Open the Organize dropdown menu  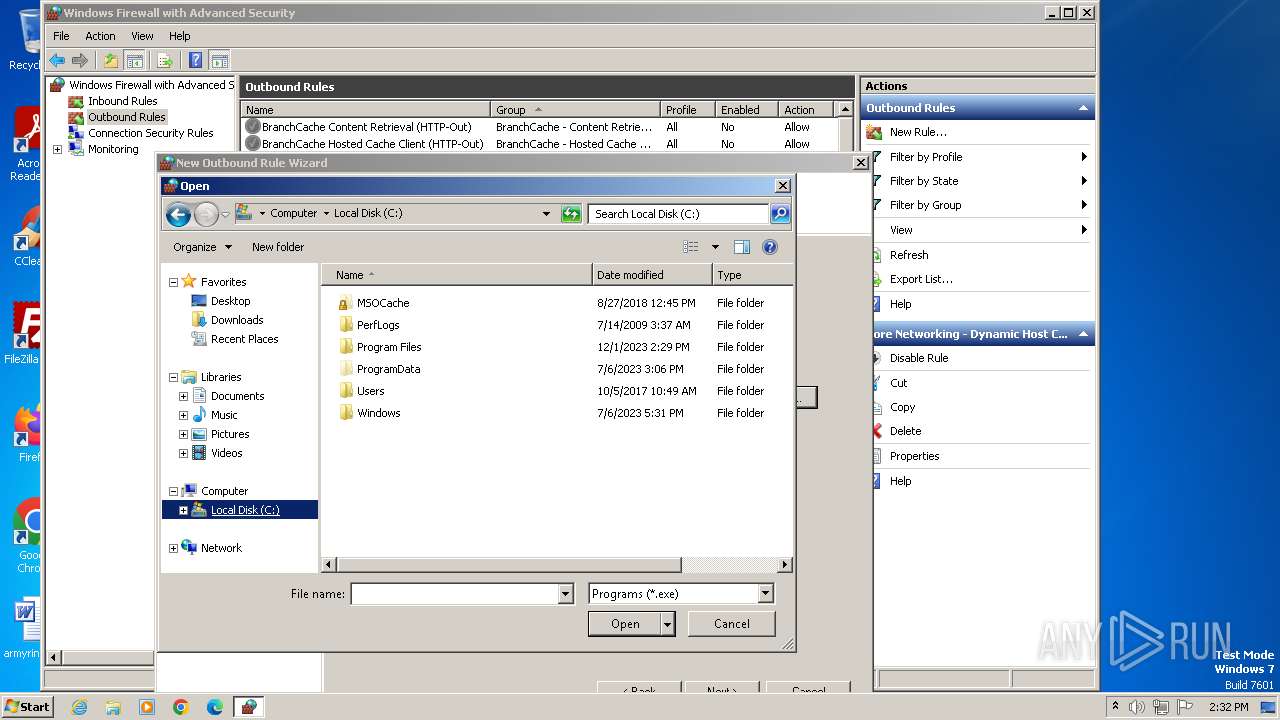tap(202, 247)
